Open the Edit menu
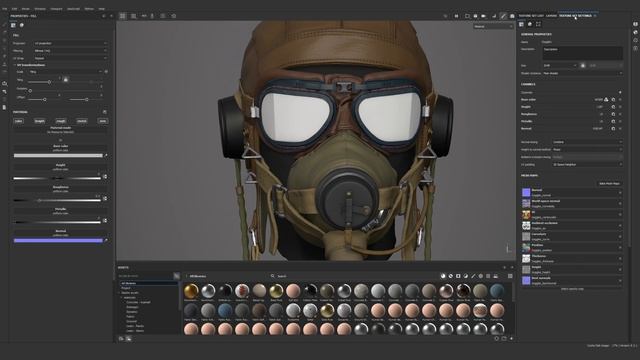This screenshot has width=640, height=360. [x=14, y=9]
